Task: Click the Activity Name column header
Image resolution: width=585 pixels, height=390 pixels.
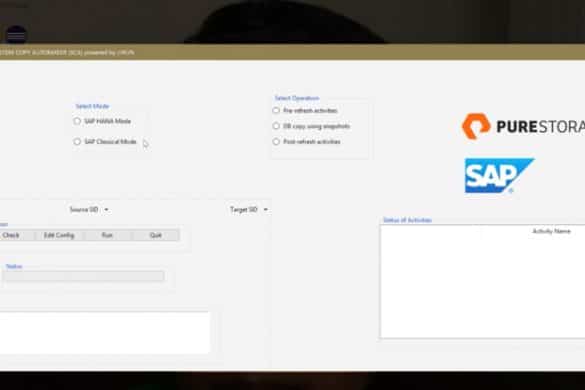Action: (551, 231)
